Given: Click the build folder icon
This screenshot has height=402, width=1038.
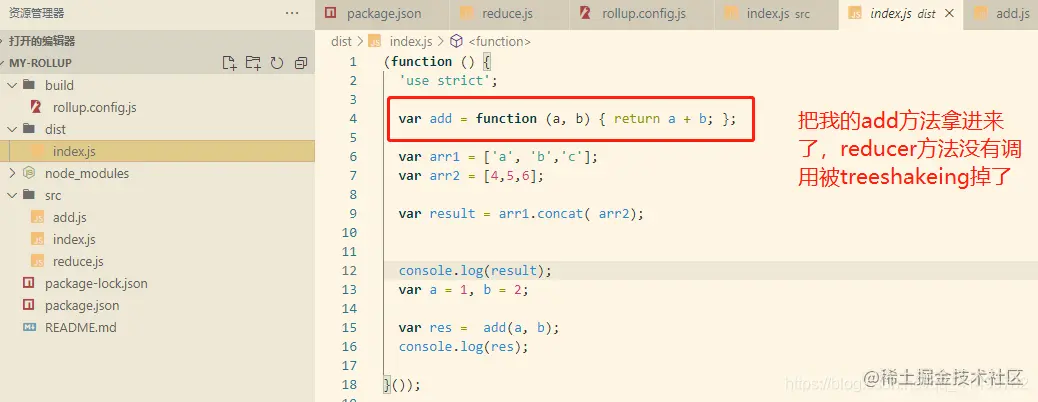Looking at the screenshot, I should 28,85.
